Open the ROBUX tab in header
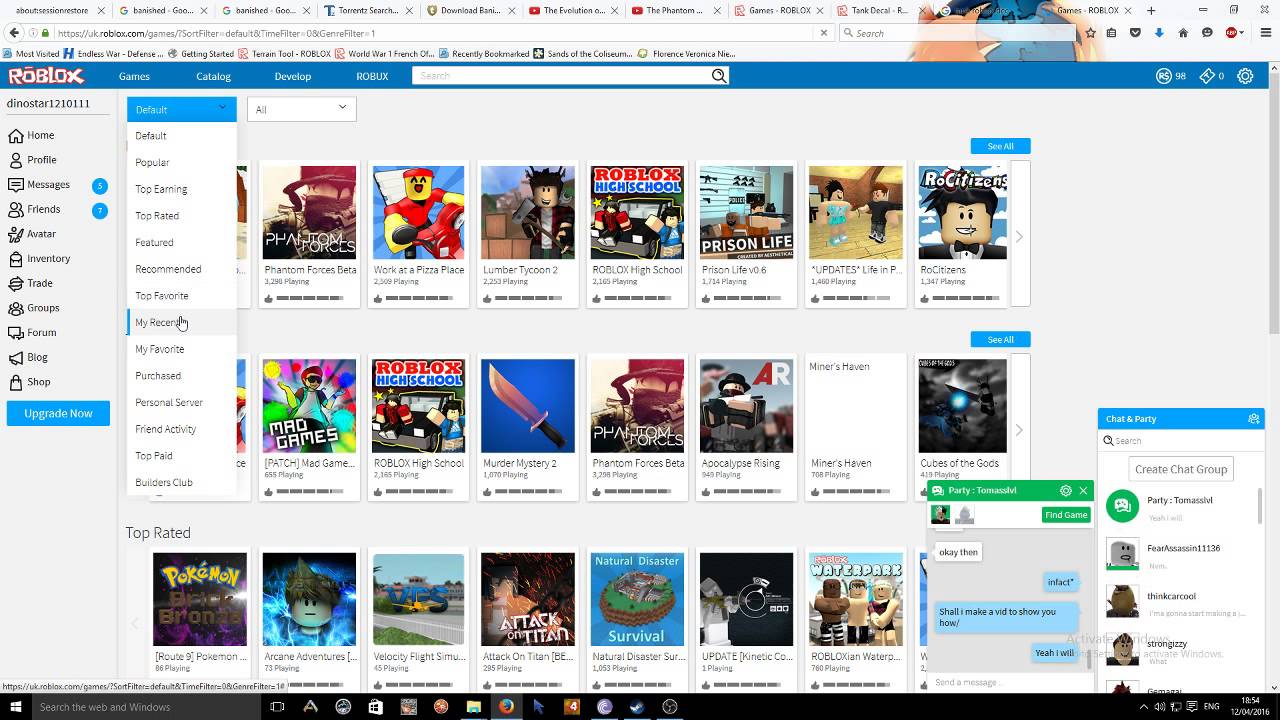The height and width of the screenshot is (720, 1280). click(x=372, y=76)
